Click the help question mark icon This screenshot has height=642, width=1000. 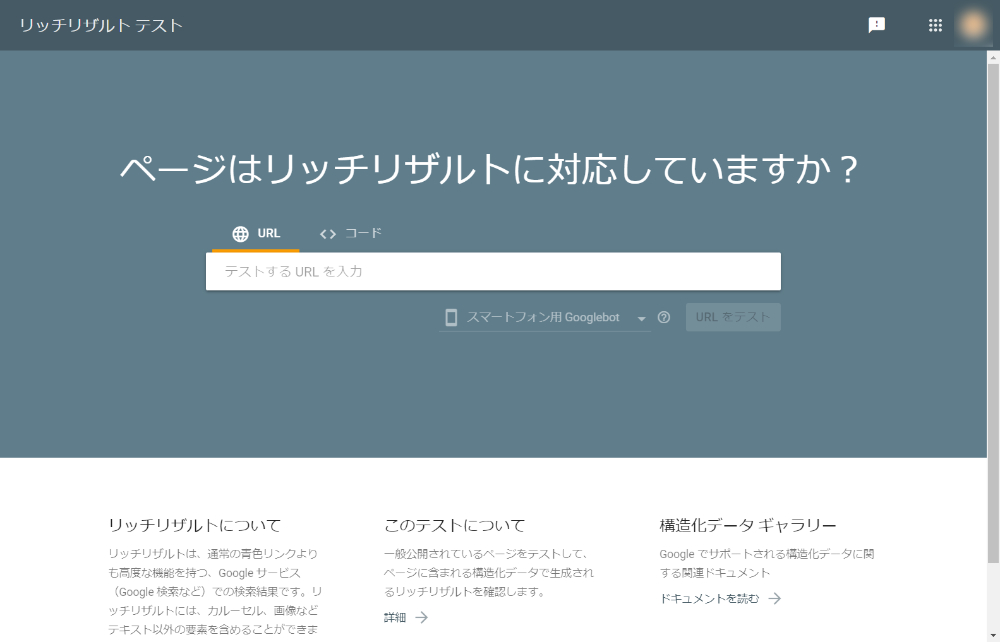664,317
